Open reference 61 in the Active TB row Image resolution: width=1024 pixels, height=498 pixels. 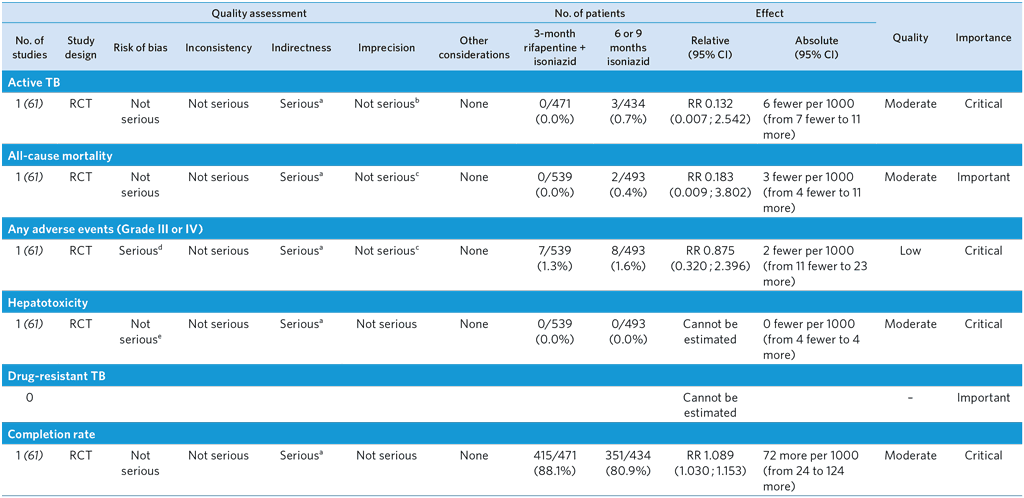33,104
